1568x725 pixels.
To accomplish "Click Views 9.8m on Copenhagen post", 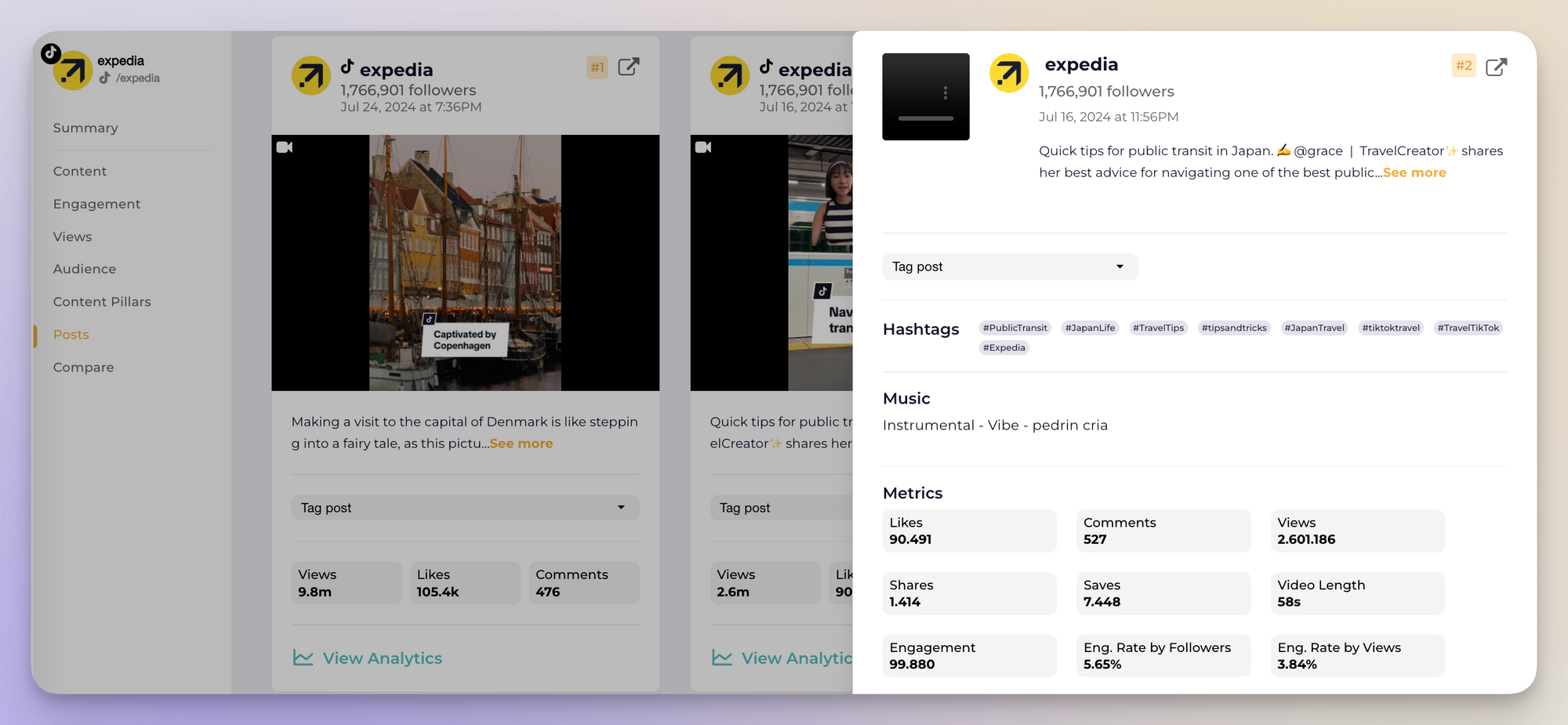I will pyautogui.click(x=347, y=583).
